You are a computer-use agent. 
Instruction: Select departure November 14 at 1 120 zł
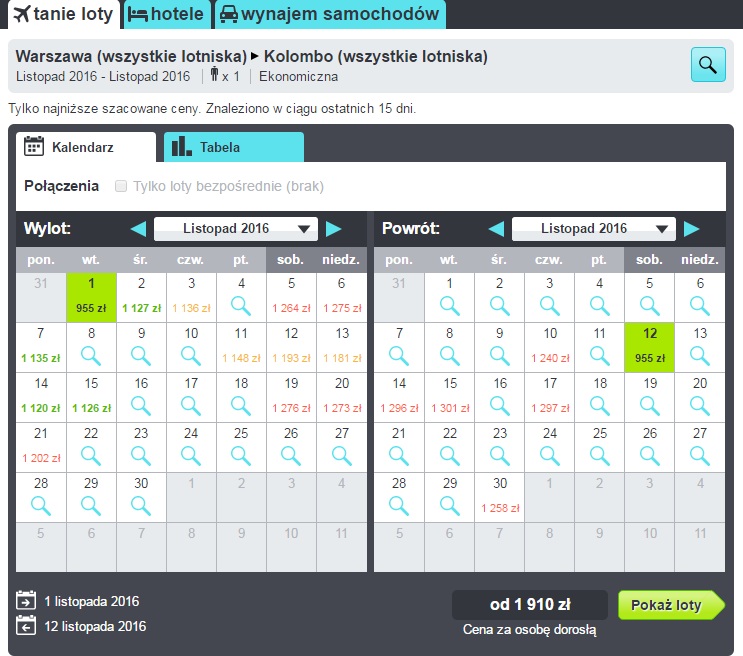pyautogui.click(x=41, y=397)
